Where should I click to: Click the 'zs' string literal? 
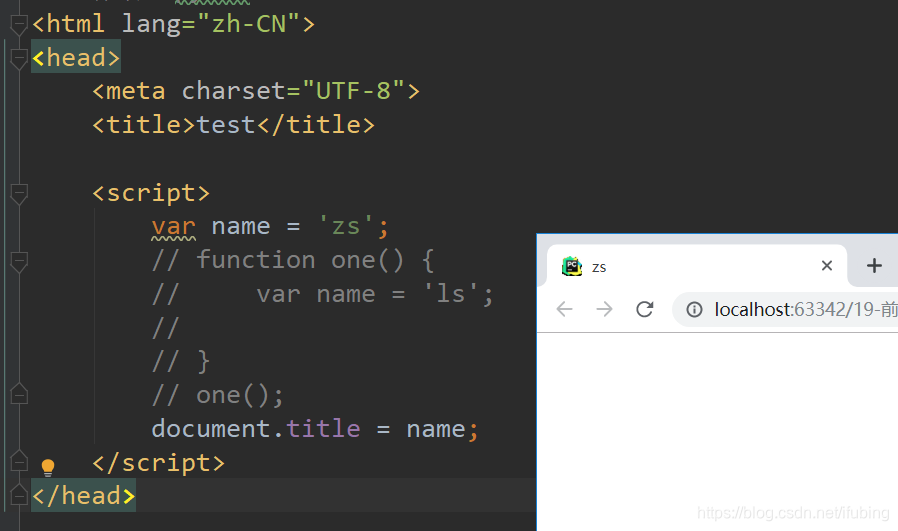(346, 226)
